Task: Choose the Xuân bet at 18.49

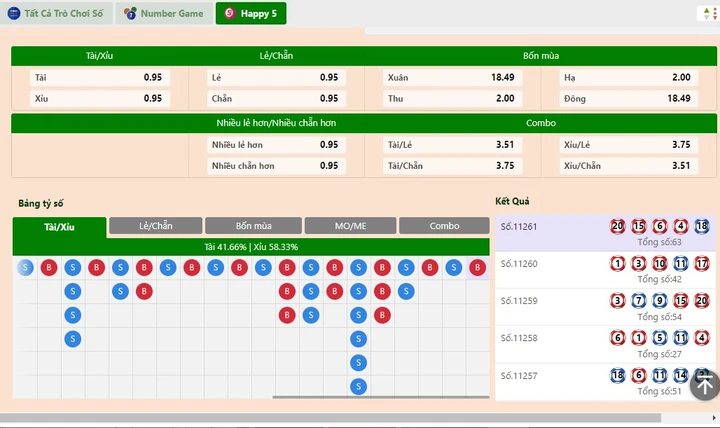Action: point(452,77)
